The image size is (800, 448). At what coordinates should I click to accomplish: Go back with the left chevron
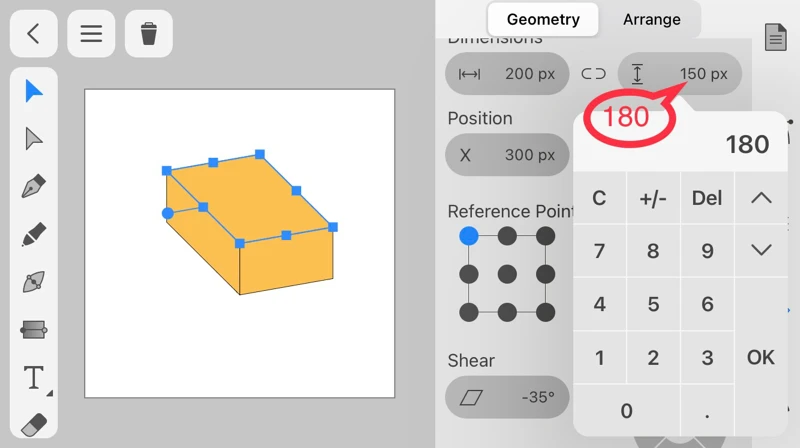point(33,34)
